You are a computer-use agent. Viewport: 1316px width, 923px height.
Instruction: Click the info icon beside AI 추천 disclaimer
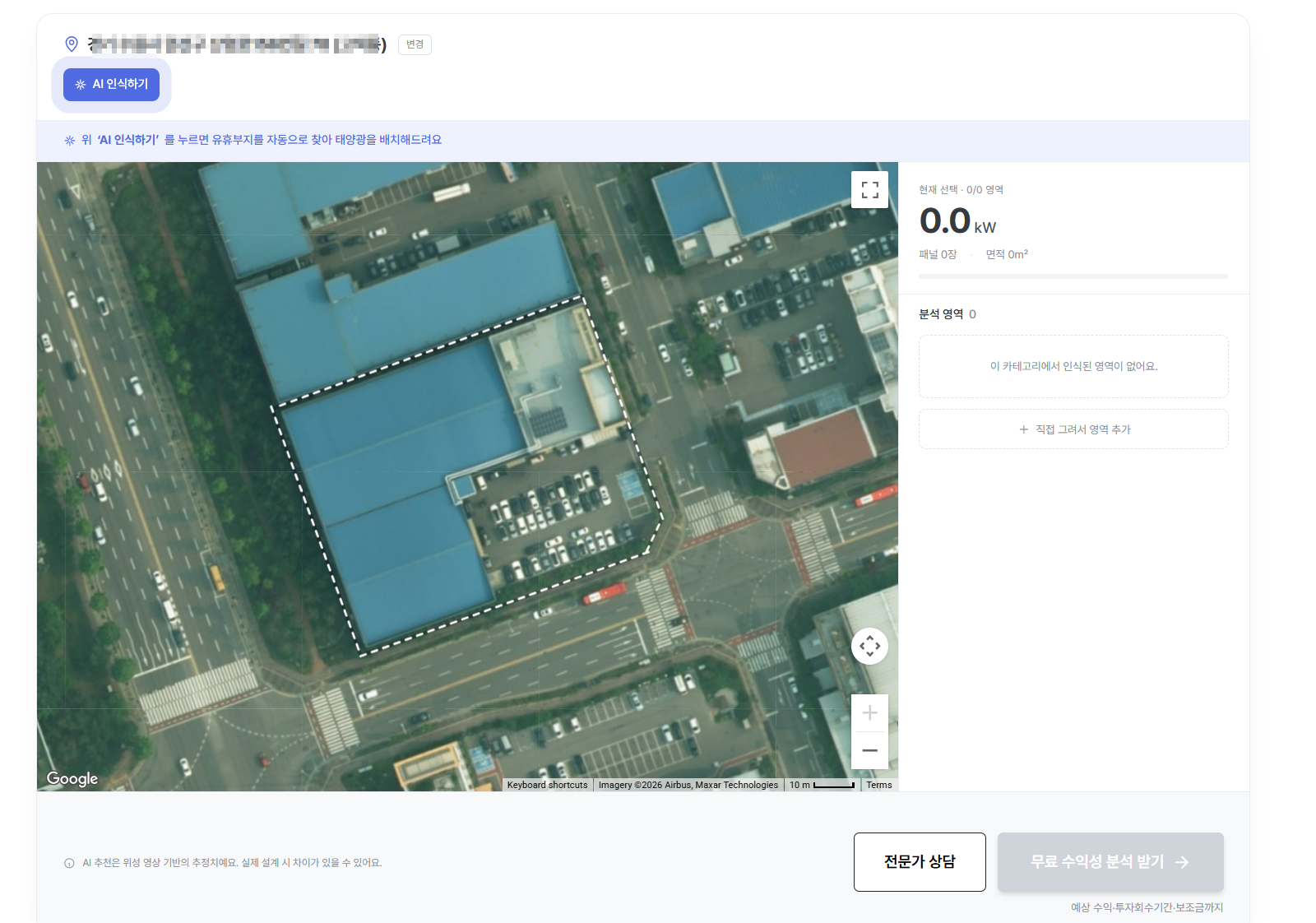pos(69,863)
